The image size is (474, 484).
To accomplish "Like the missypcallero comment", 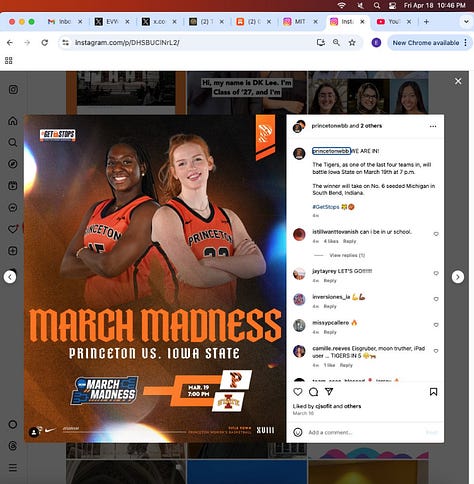I will [x=436, y=325].
